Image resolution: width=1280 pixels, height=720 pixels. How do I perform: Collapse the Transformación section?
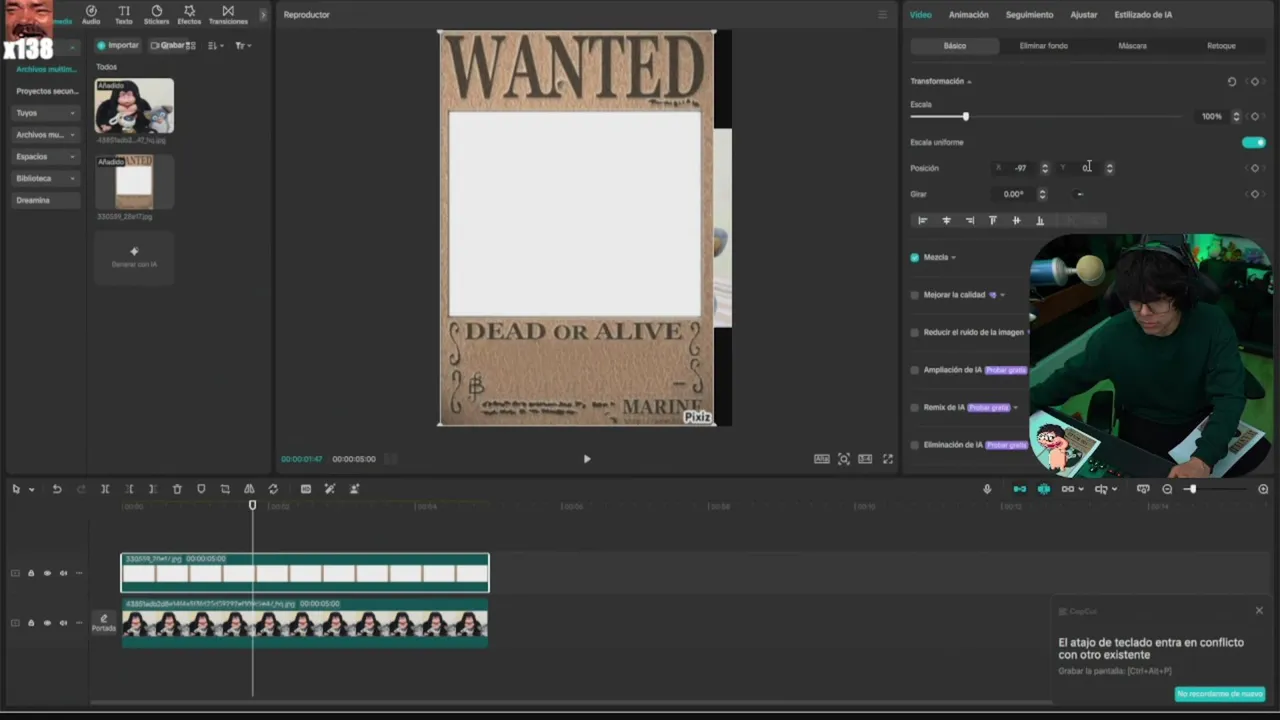click(969, 82)
